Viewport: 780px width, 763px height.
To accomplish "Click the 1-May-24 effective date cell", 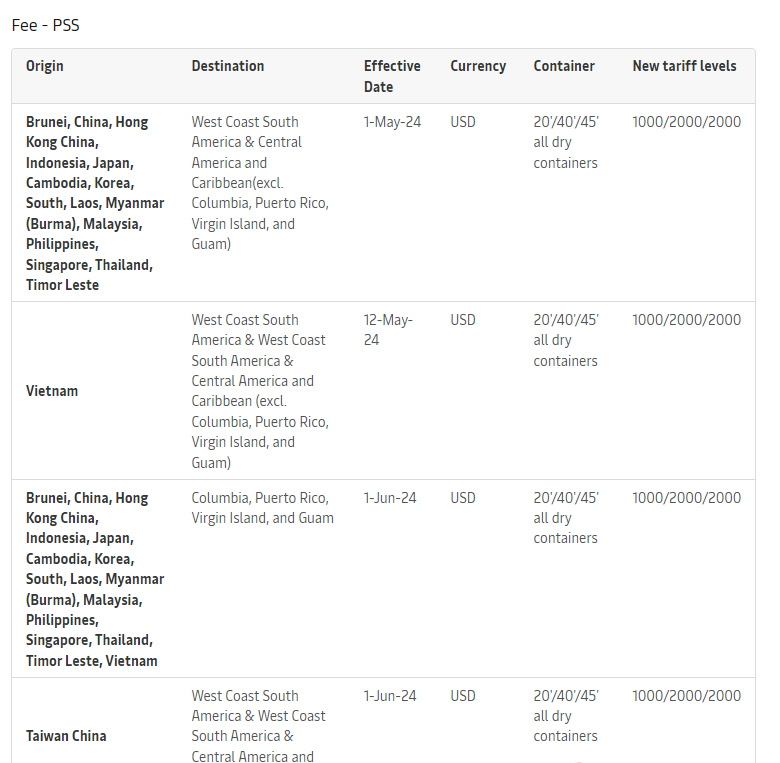I will [392, 122].
